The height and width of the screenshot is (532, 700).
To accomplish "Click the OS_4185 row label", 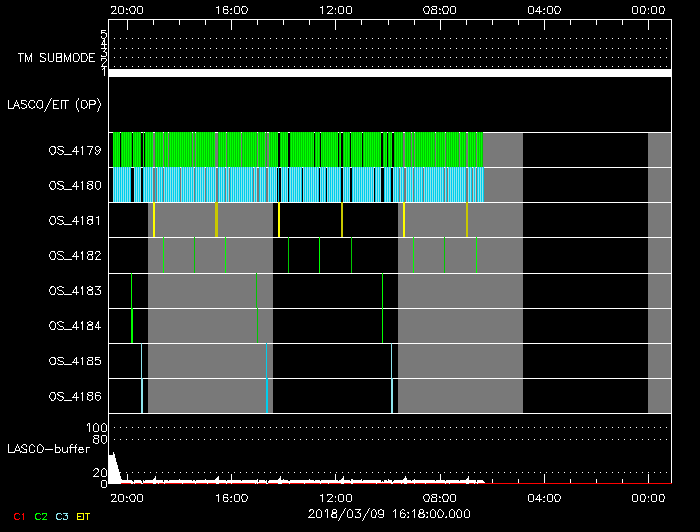I will coord(75,361).
